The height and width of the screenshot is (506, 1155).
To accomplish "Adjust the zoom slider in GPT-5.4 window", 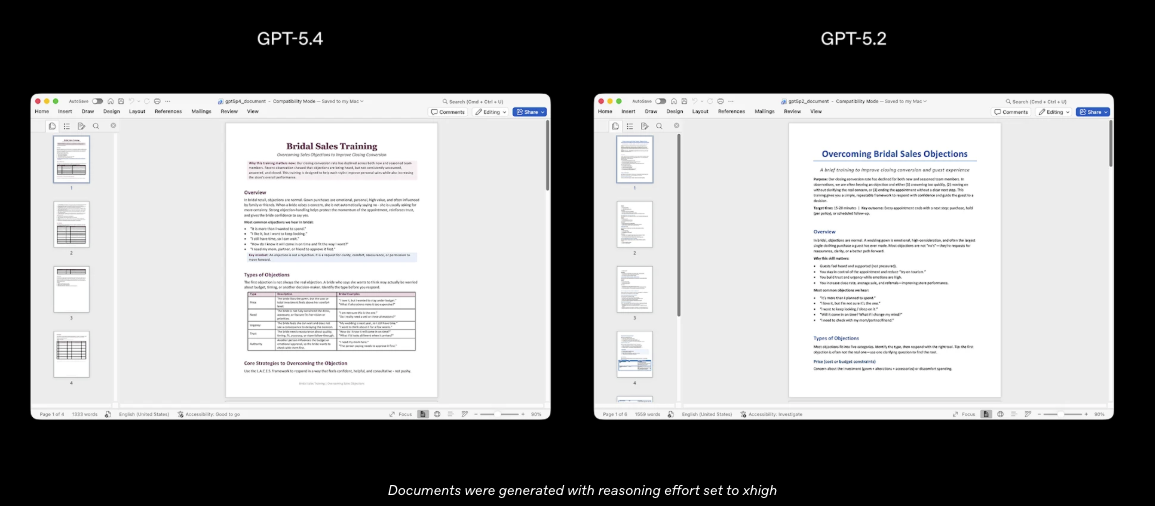I will 498,414.
